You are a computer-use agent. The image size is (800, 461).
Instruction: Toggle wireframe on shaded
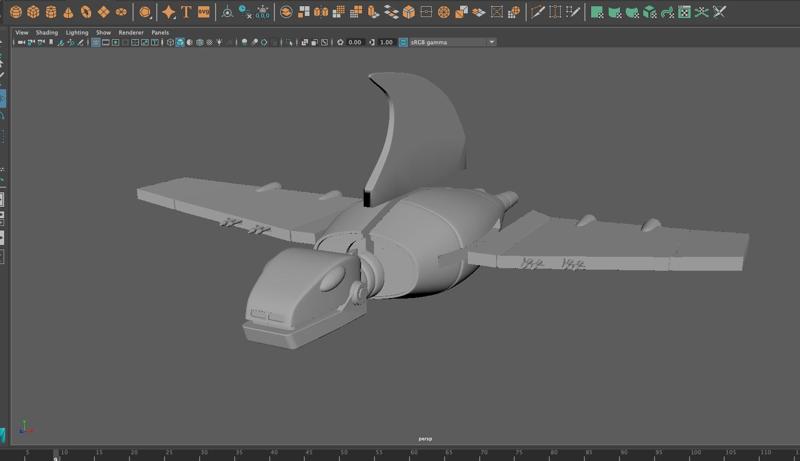pyautogui.click(x=199, y=42)
